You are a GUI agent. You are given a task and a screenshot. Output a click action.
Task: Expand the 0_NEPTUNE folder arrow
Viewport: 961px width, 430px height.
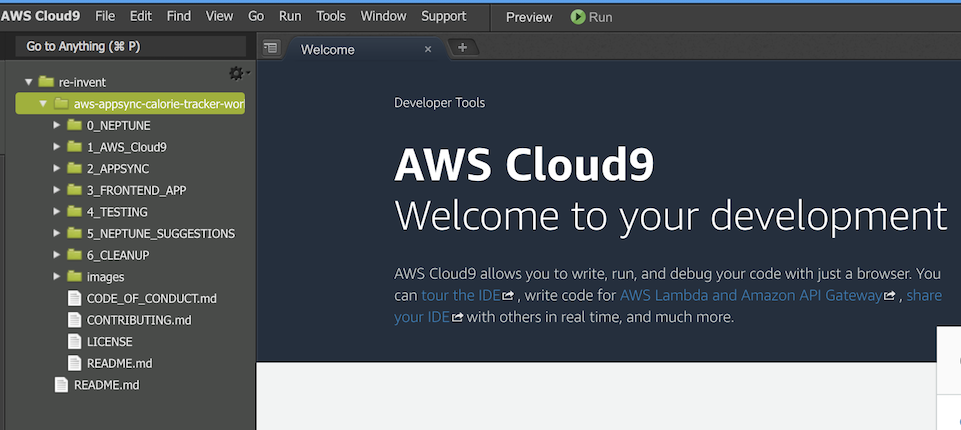click(x=57, y=125)
